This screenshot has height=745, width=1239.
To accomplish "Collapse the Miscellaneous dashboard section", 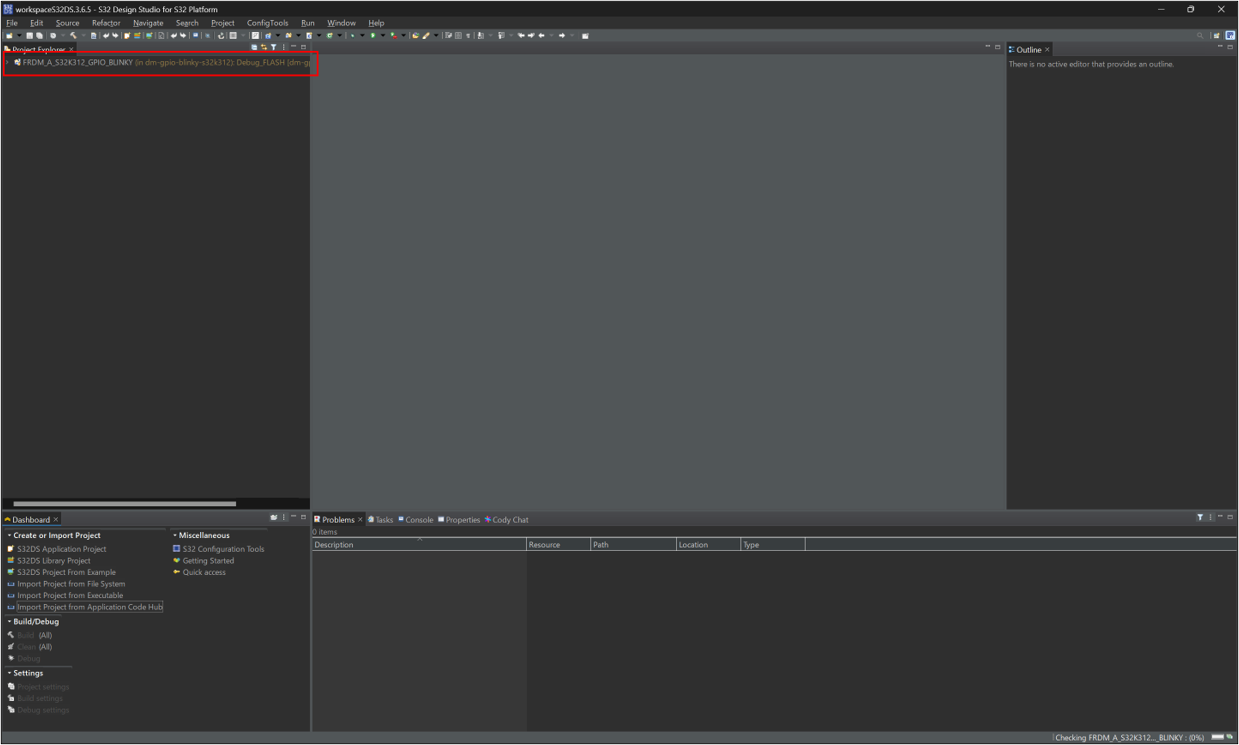I will (x=175, y=536).
